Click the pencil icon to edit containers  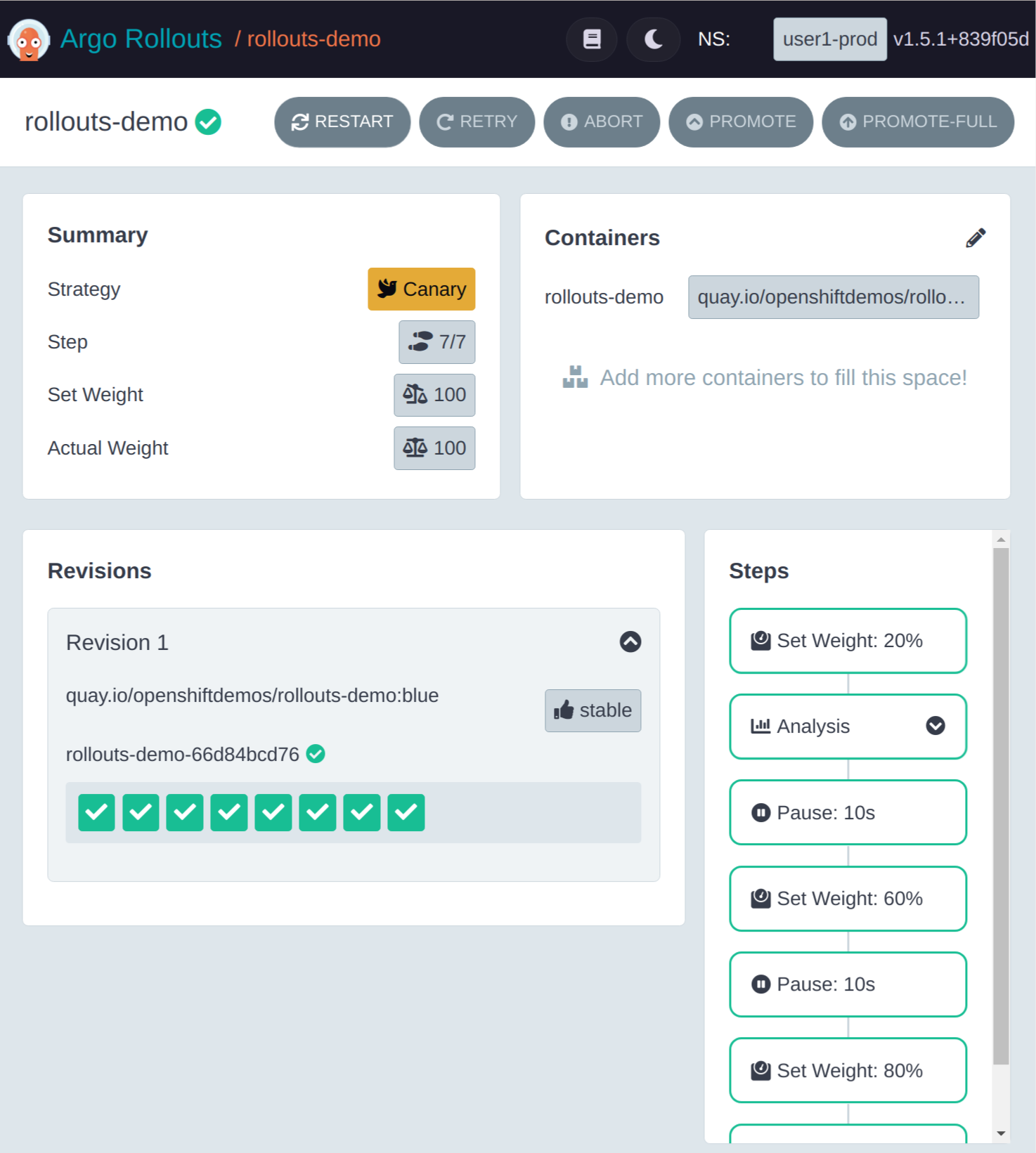(x=976, y=237)
